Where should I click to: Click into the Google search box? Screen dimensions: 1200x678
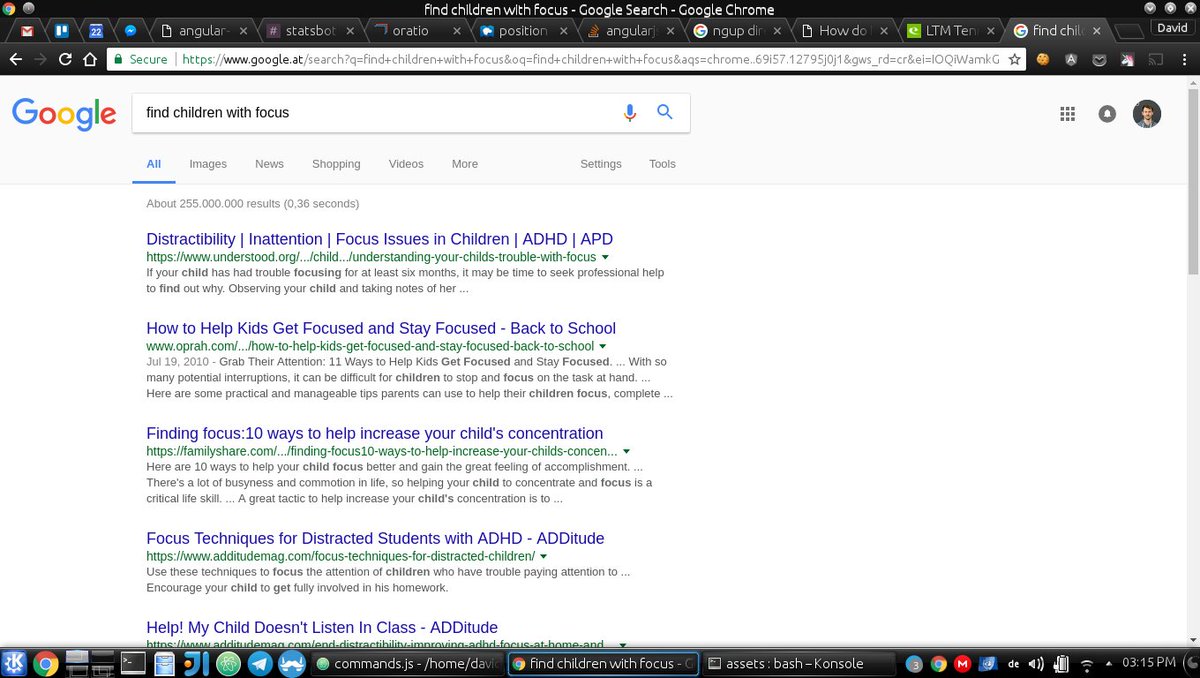[380, 113]
